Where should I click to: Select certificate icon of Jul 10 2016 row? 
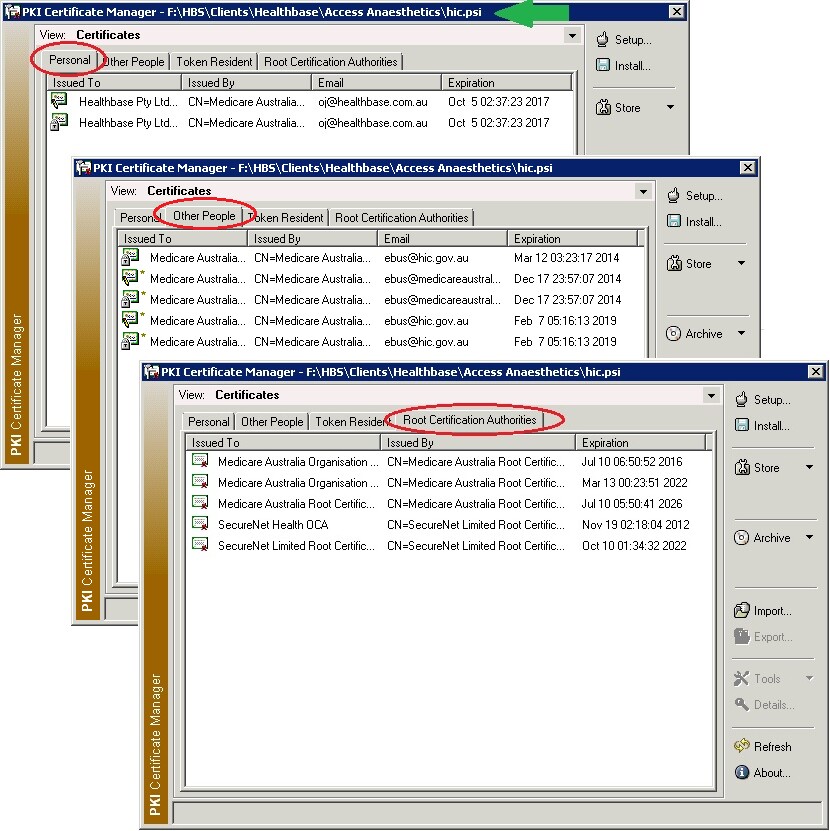200,461
